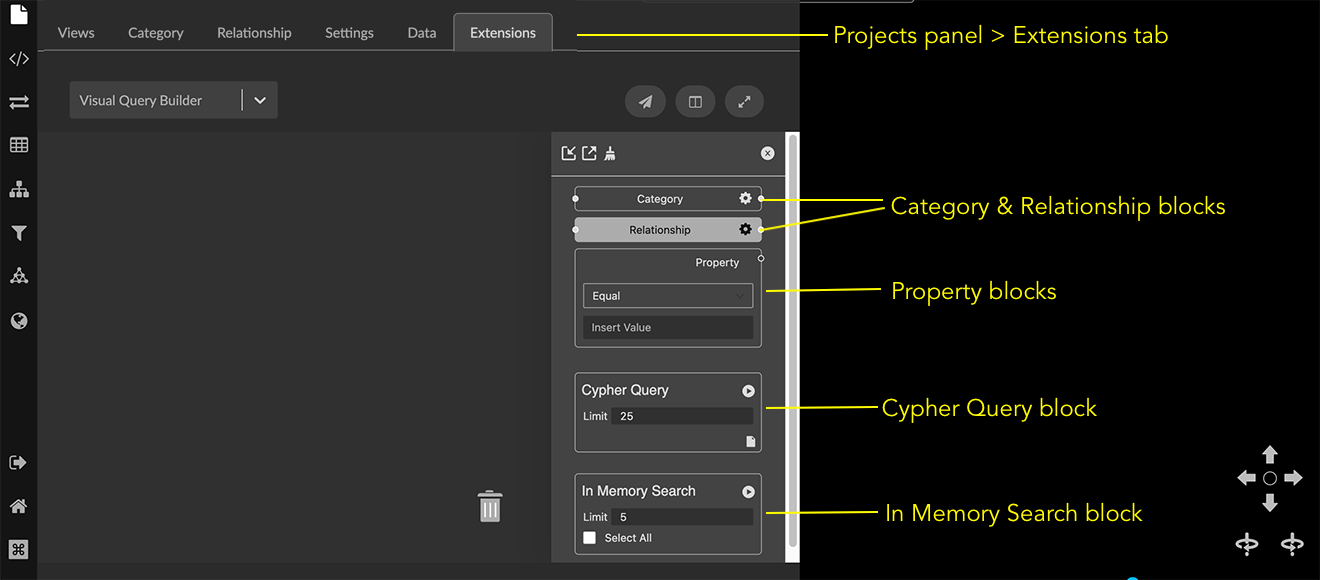Open the globe icon in left sidebar

tap(18, 321)
